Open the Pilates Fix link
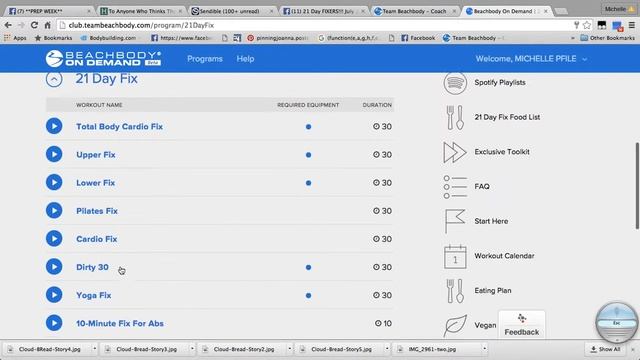 tap(97, 211)
